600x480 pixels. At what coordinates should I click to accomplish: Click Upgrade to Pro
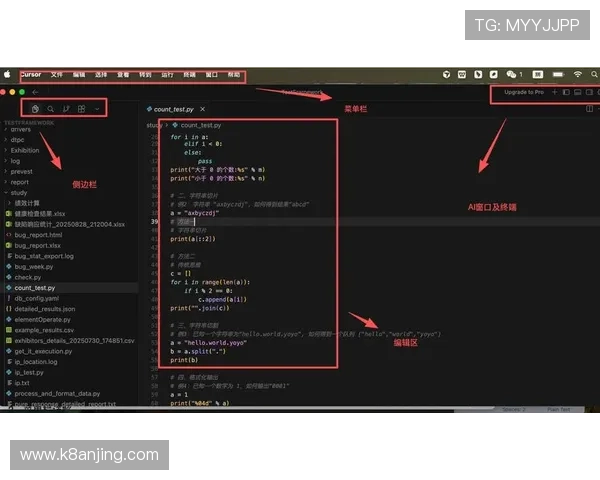click(523, 92)
